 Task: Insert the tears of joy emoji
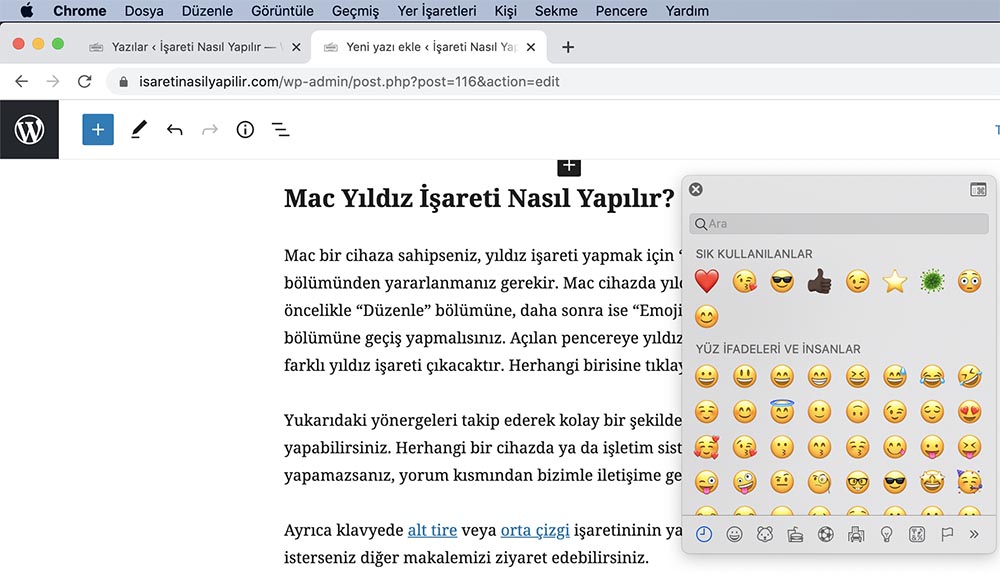(x=932, y=376)
